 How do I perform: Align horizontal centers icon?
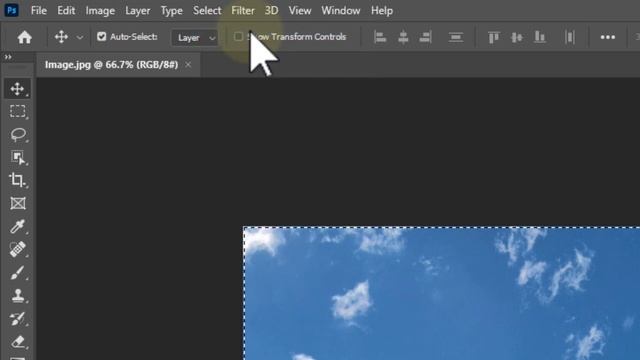[x=403, y=37]
